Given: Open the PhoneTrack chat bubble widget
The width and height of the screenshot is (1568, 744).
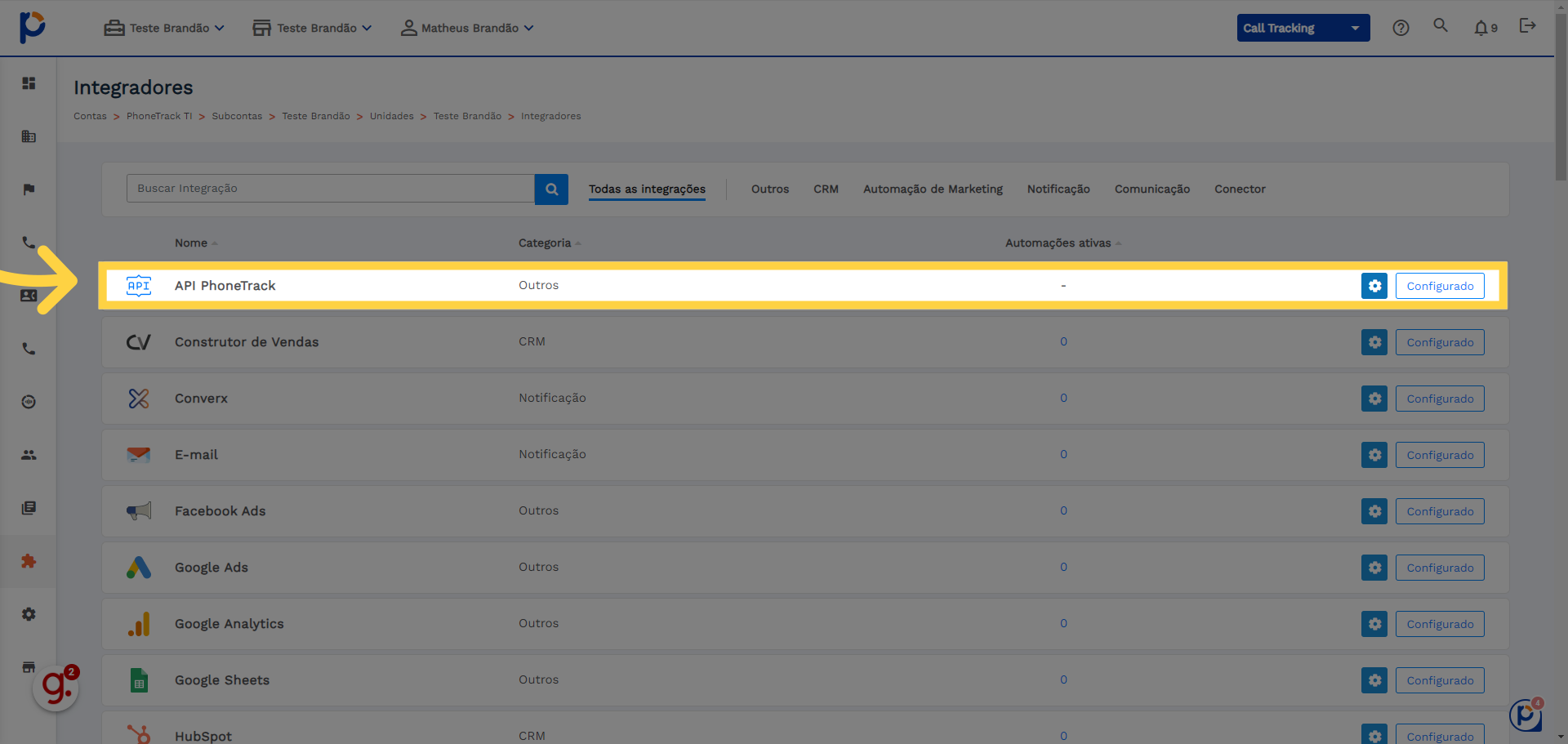Looking at the screenshot, I should pos(1526,715).
